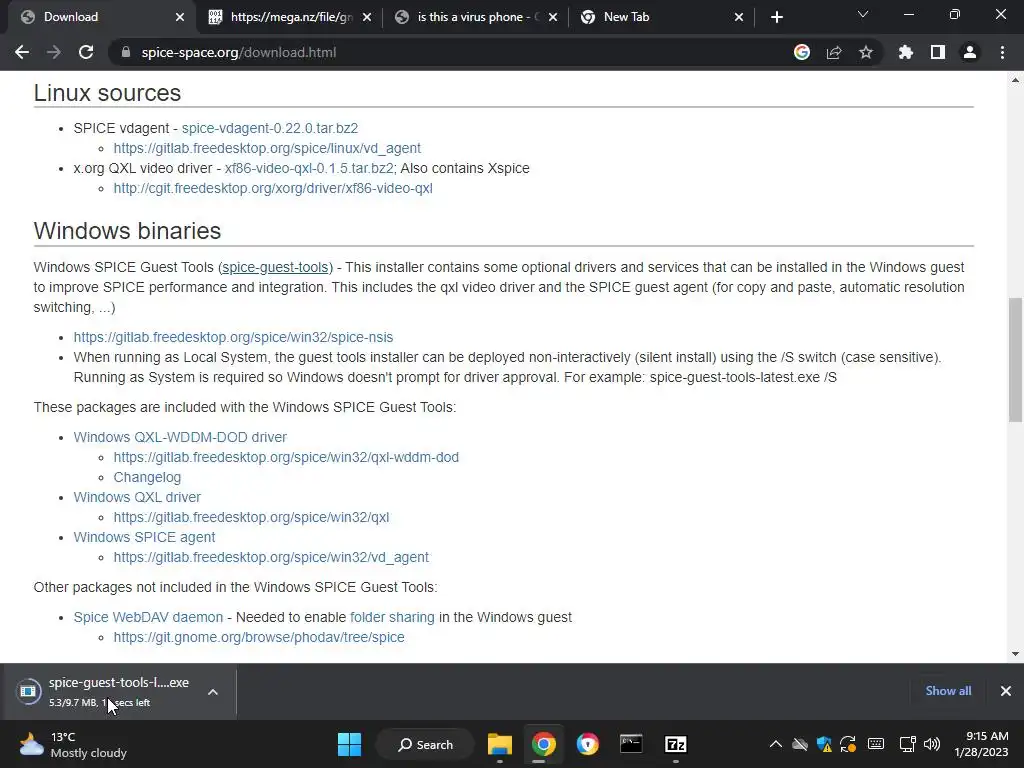
Task: Open the win32/spice-nsis gitlab link
Action: [233, 337]
